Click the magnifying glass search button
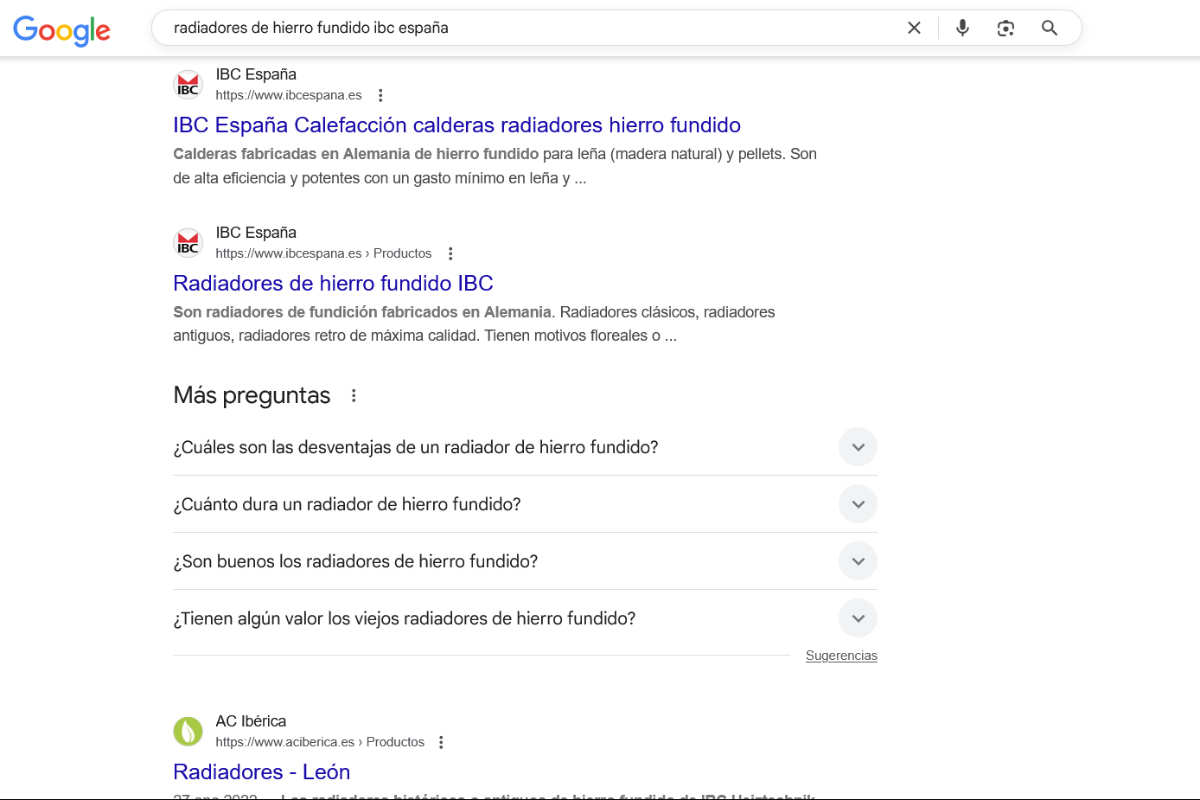Image resolution: width=1200 pixels, height=800 pixels. tap(1049, 28)
